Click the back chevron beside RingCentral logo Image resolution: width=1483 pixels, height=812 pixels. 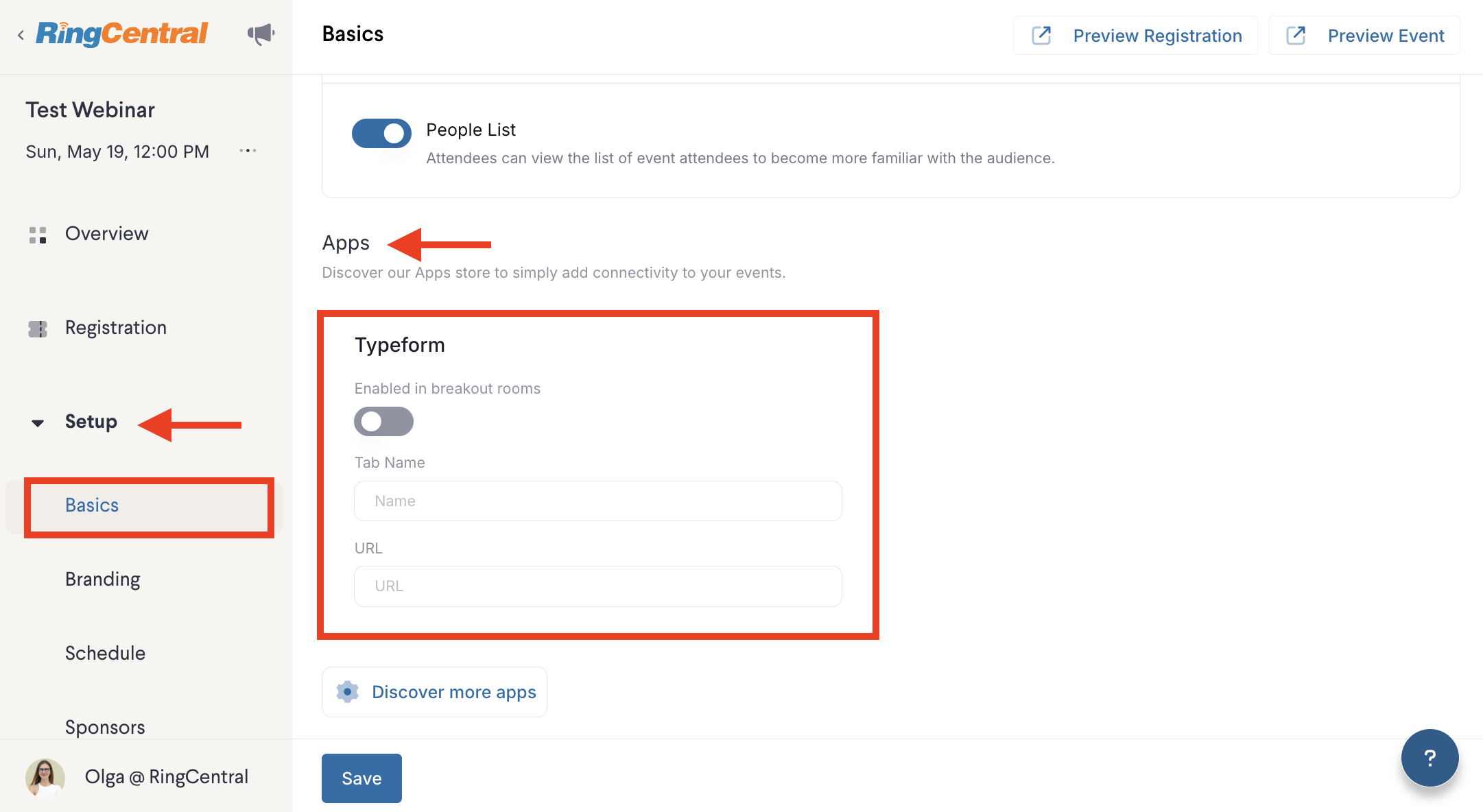(21, 35)
